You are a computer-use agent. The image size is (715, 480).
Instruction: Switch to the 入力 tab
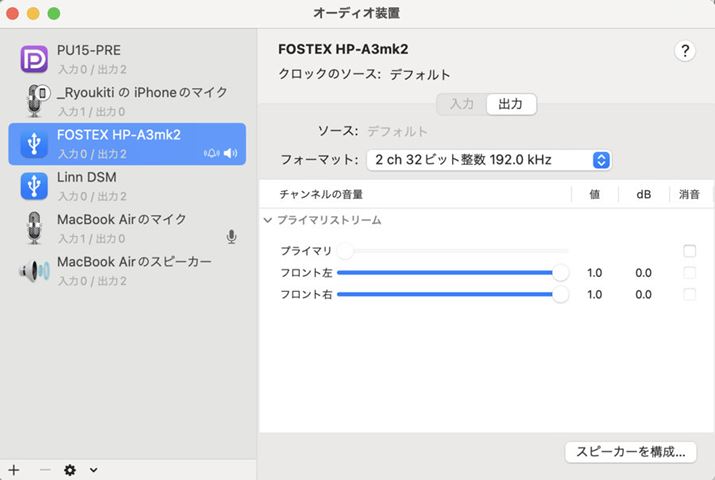point(461,104)
